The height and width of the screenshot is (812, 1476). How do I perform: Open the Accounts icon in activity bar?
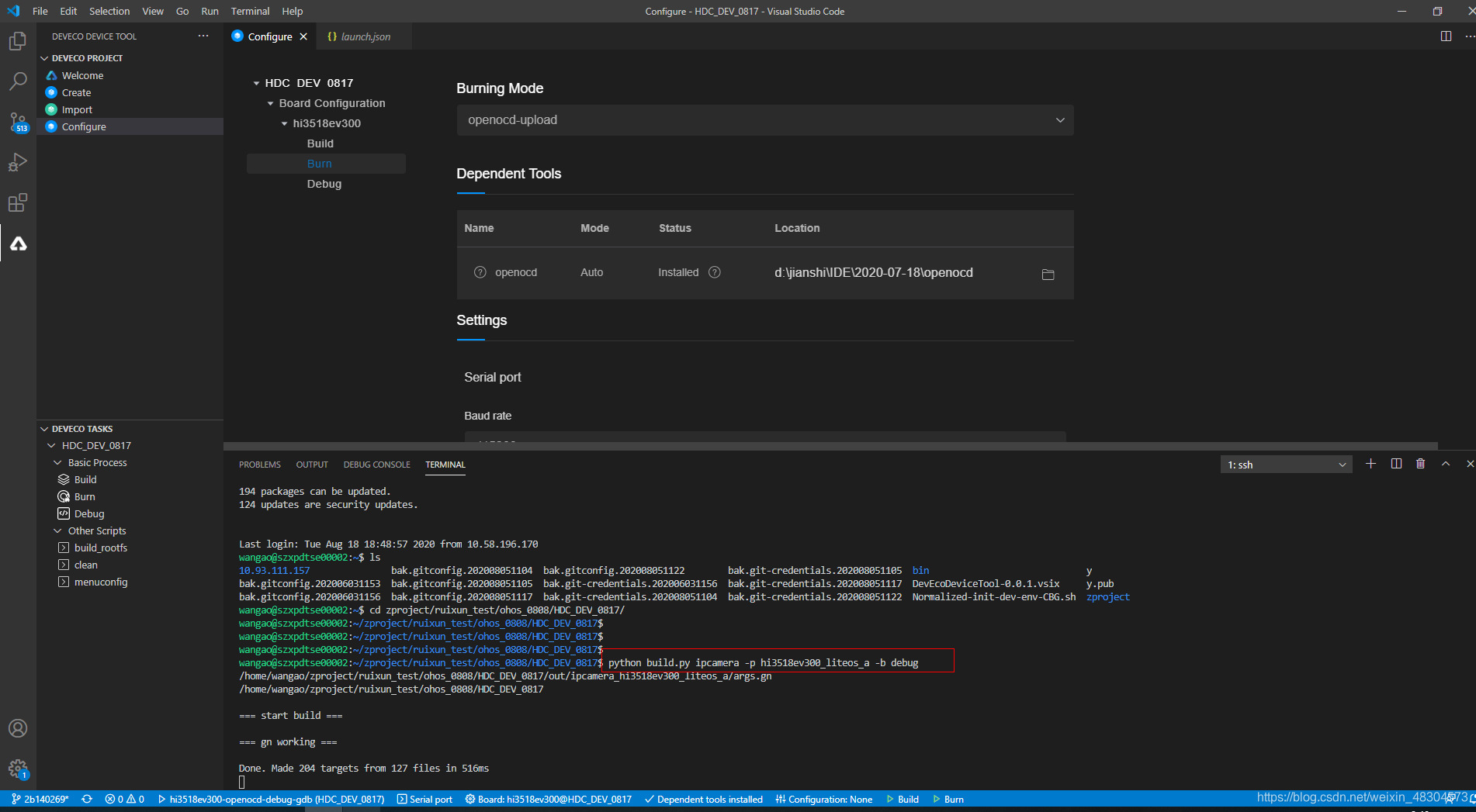click(x=18, y=728)
